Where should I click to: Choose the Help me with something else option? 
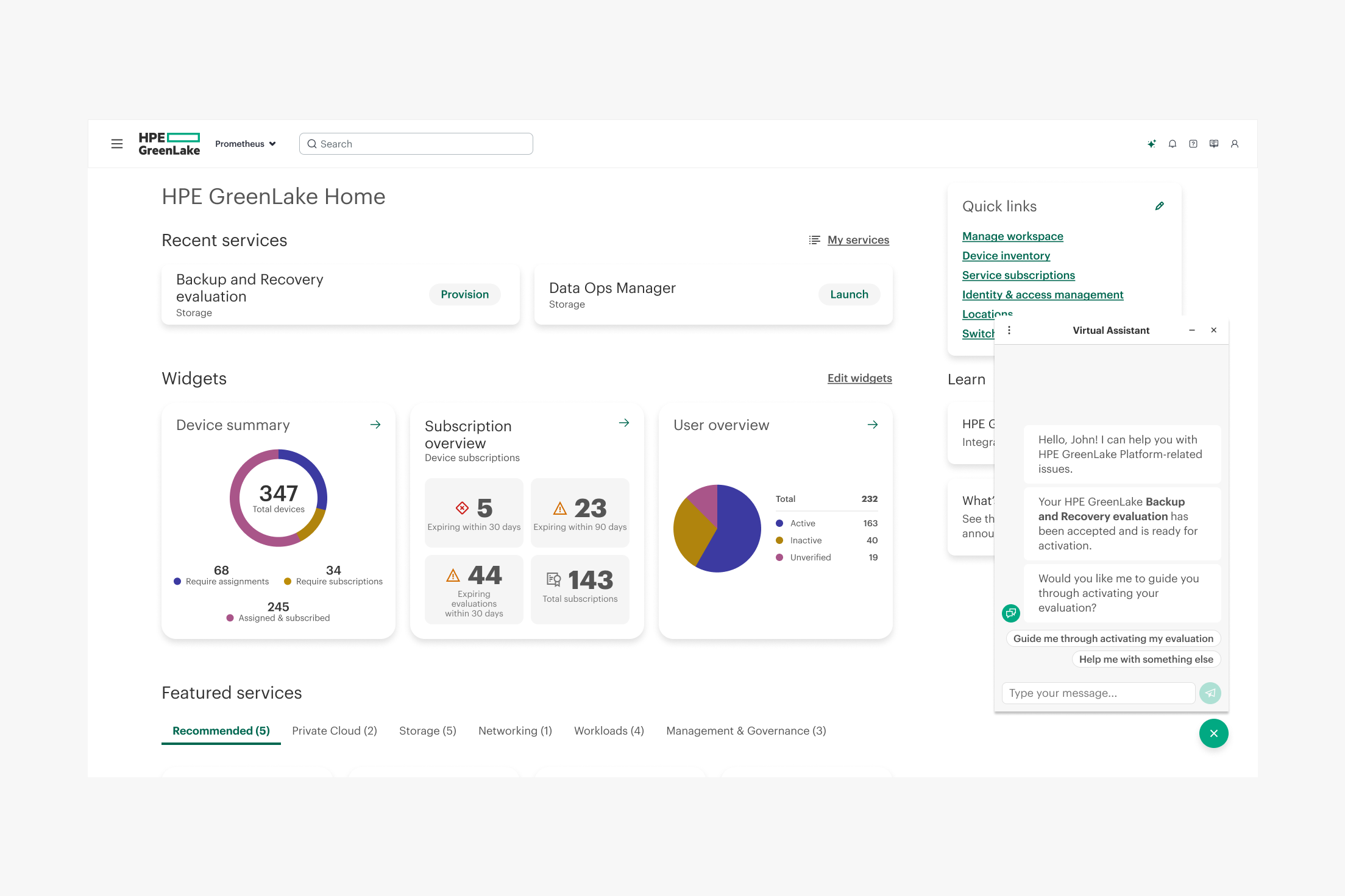coord(1146,659)
